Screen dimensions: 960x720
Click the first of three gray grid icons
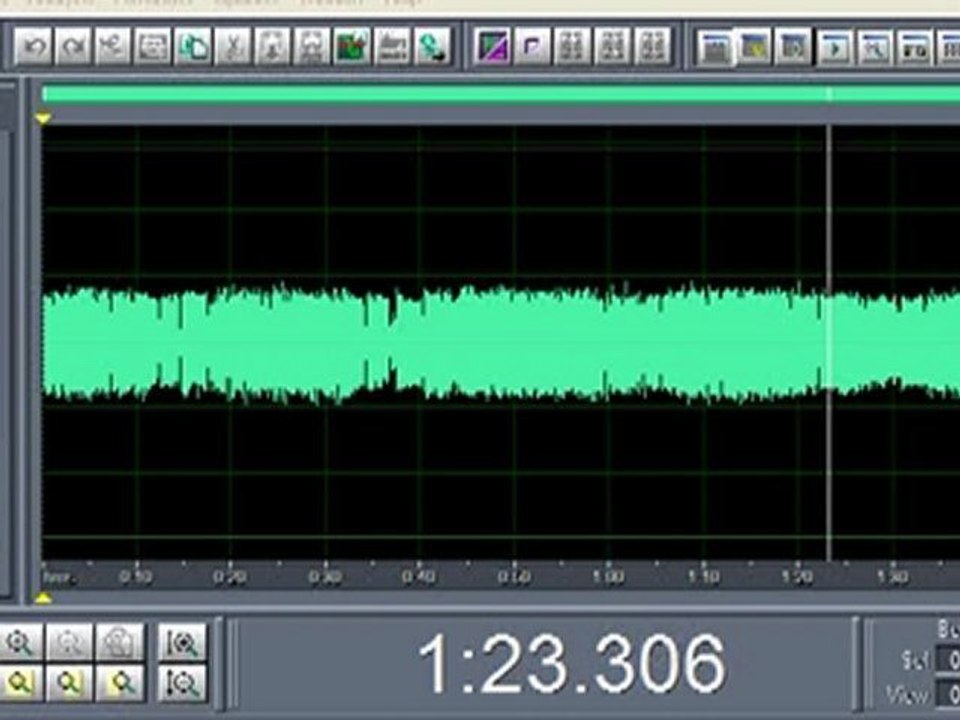572,47
